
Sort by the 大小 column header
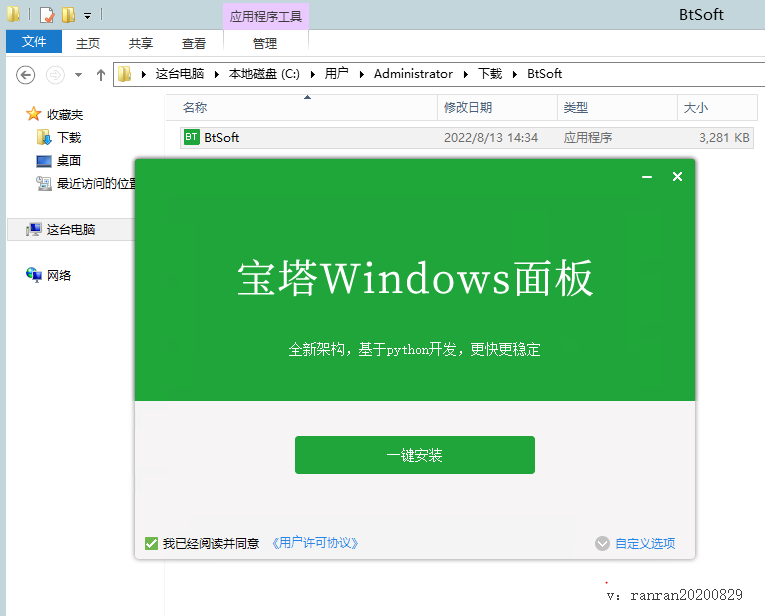click(717, 107)
